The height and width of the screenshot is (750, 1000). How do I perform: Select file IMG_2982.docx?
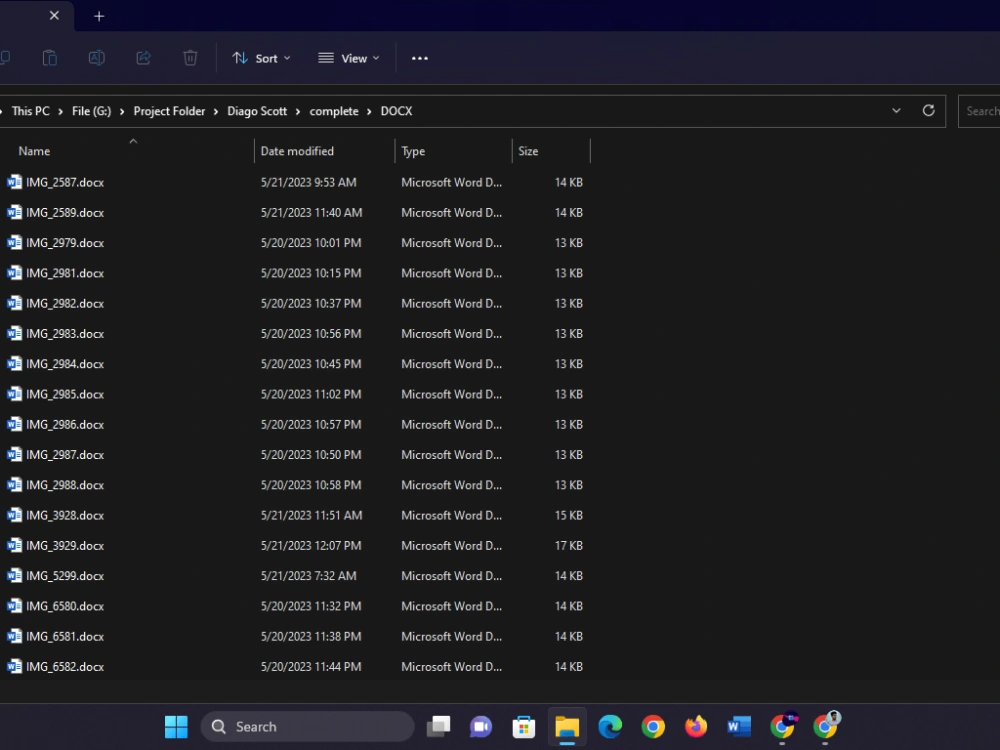64,304
